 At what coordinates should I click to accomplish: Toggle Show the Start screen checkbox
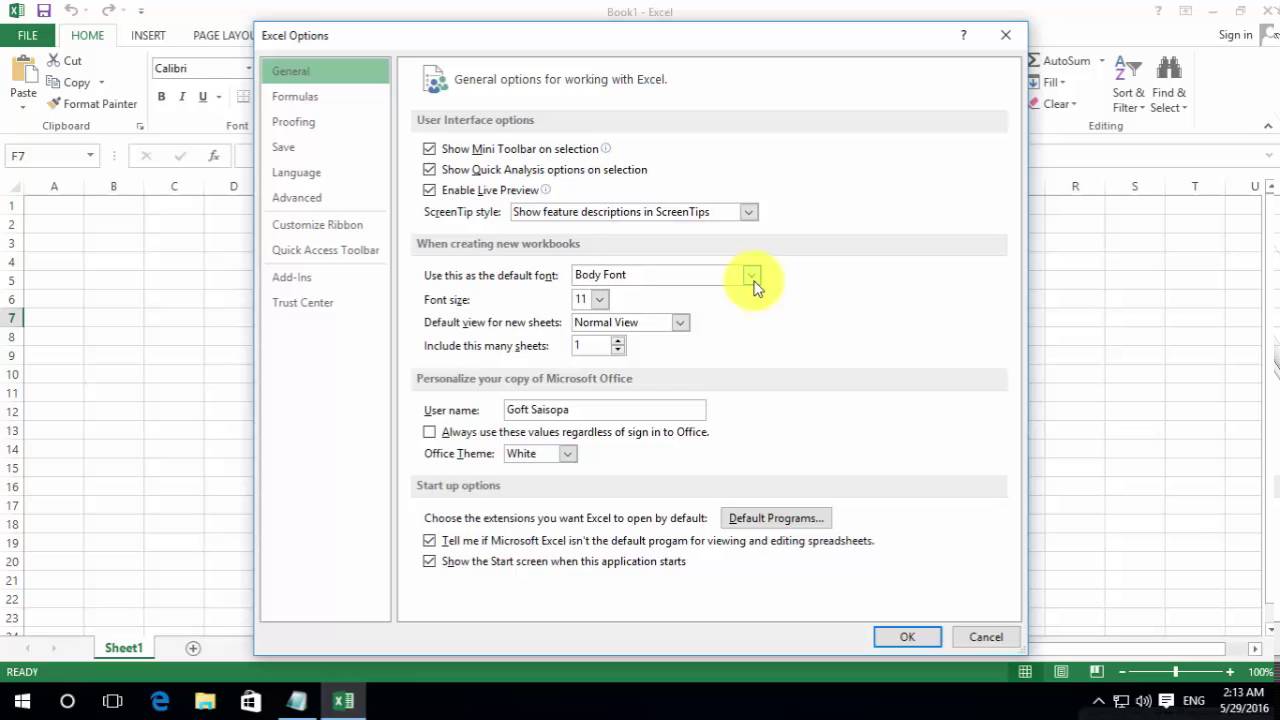(x=430, y=561)
